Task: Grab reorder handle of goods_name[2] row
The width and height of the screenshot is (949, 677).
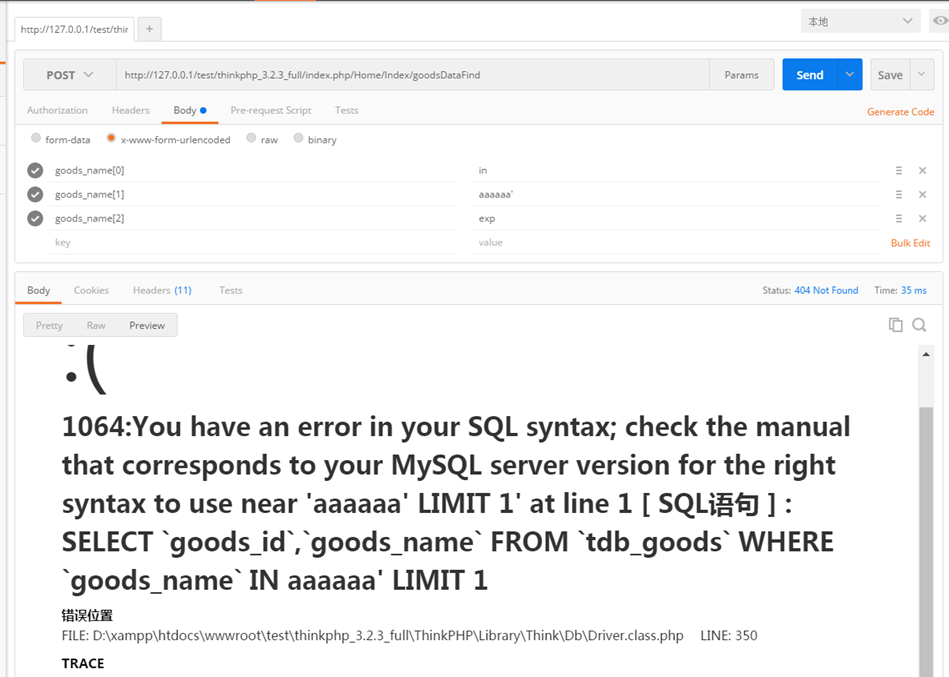Action: [x=899, y=218]
